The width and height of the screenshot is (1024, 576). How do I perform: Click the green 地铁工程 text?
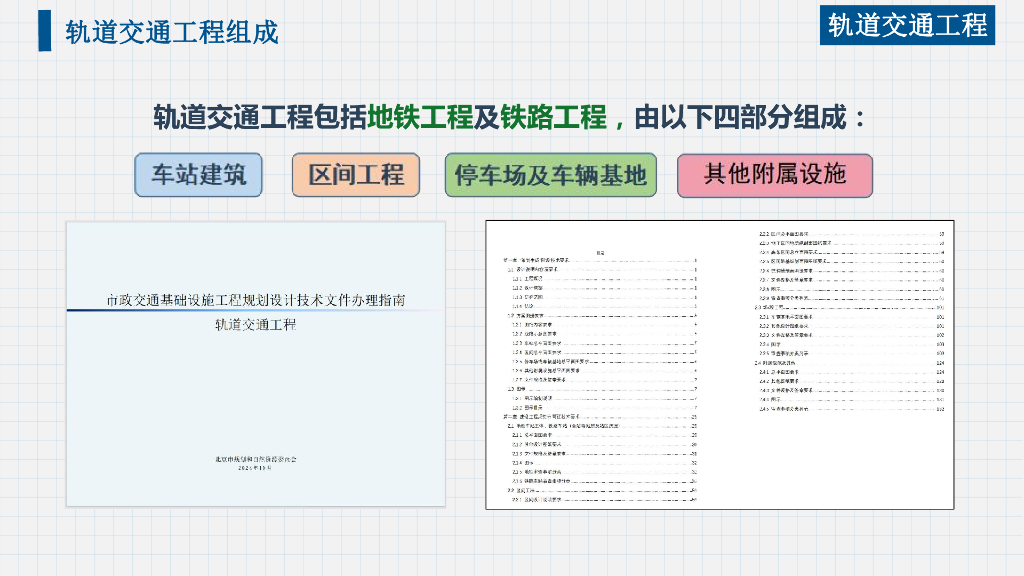[420, 118]
